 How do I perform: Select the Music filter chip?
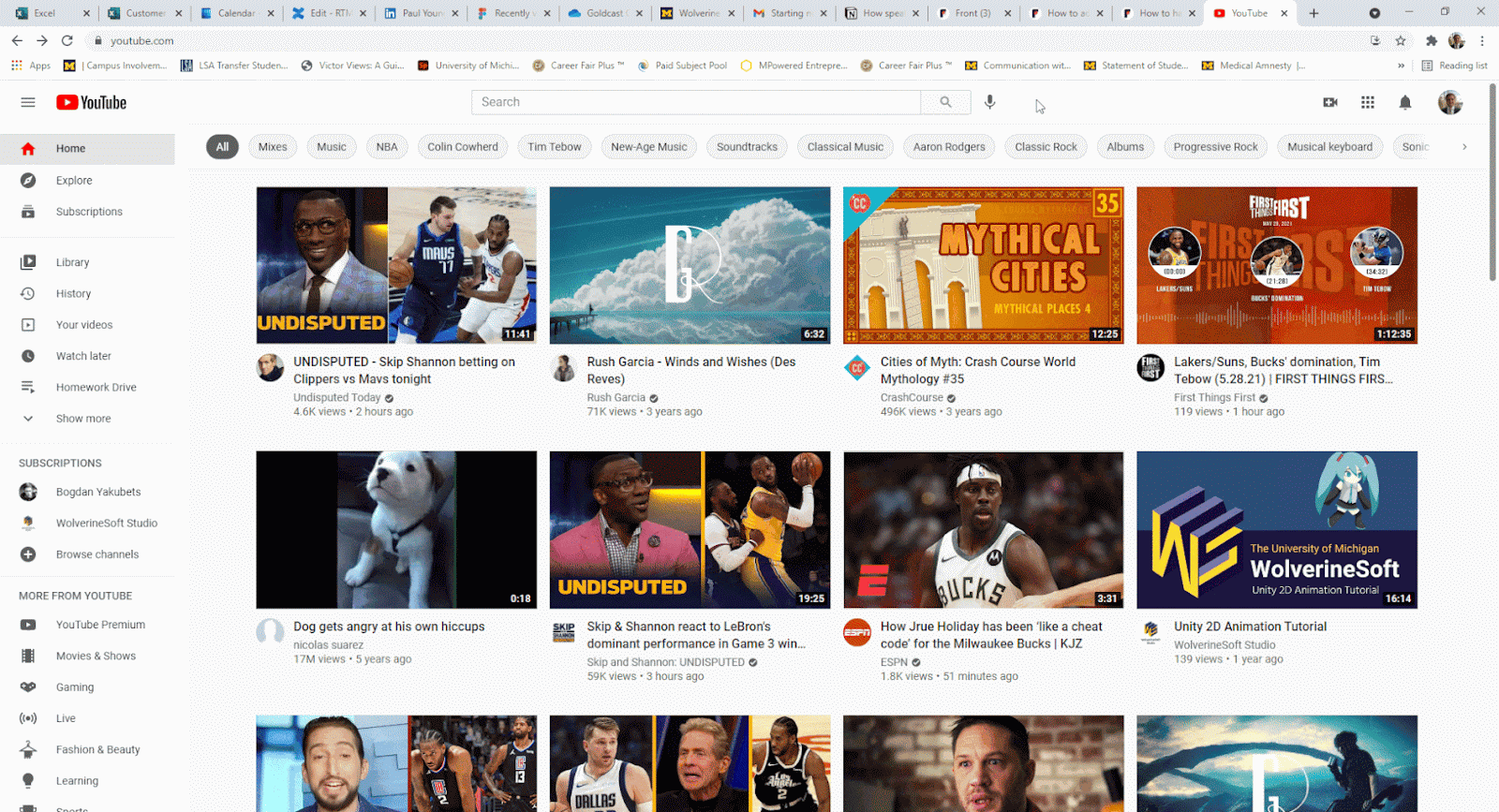click(x=332, y=147)
